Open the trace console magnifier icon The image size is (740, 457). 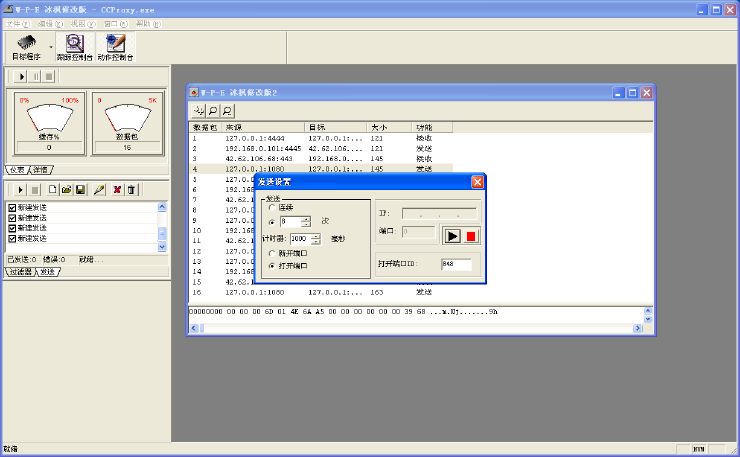click(x=75, y=43)
